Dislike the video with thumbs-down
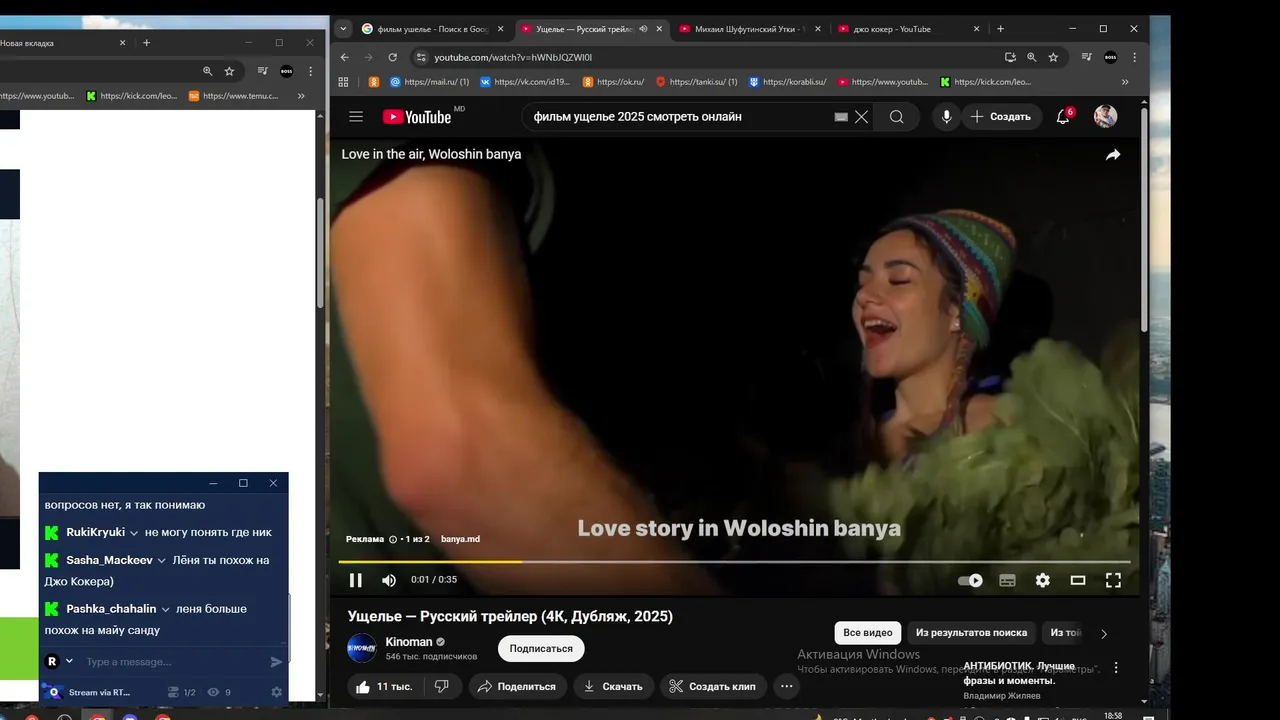The image size is (1280, 720). (x=441, y=687)
